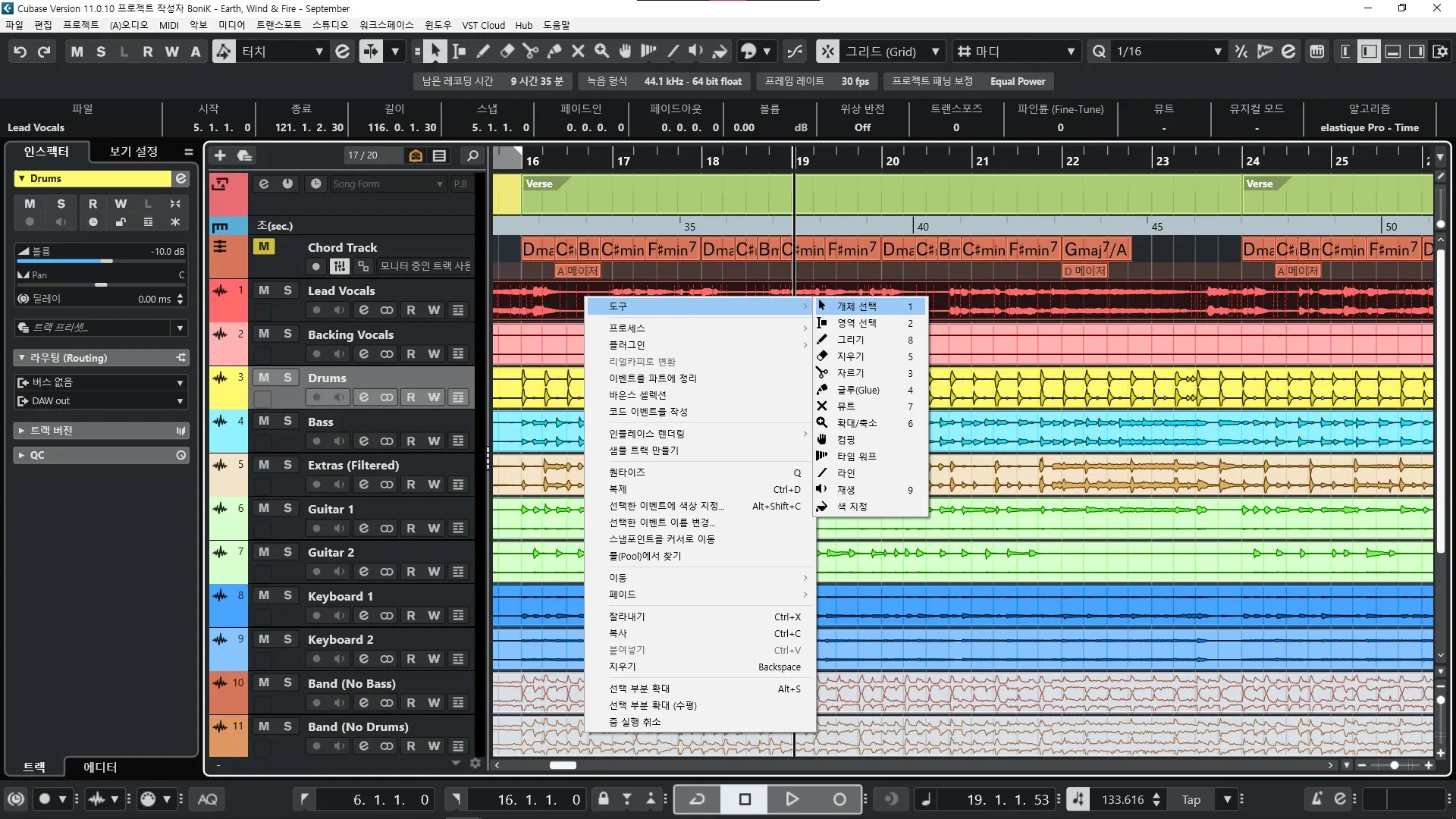
Task: Click horizontal scrollbar thumb under tracks
Action: [x=563, y=765]
